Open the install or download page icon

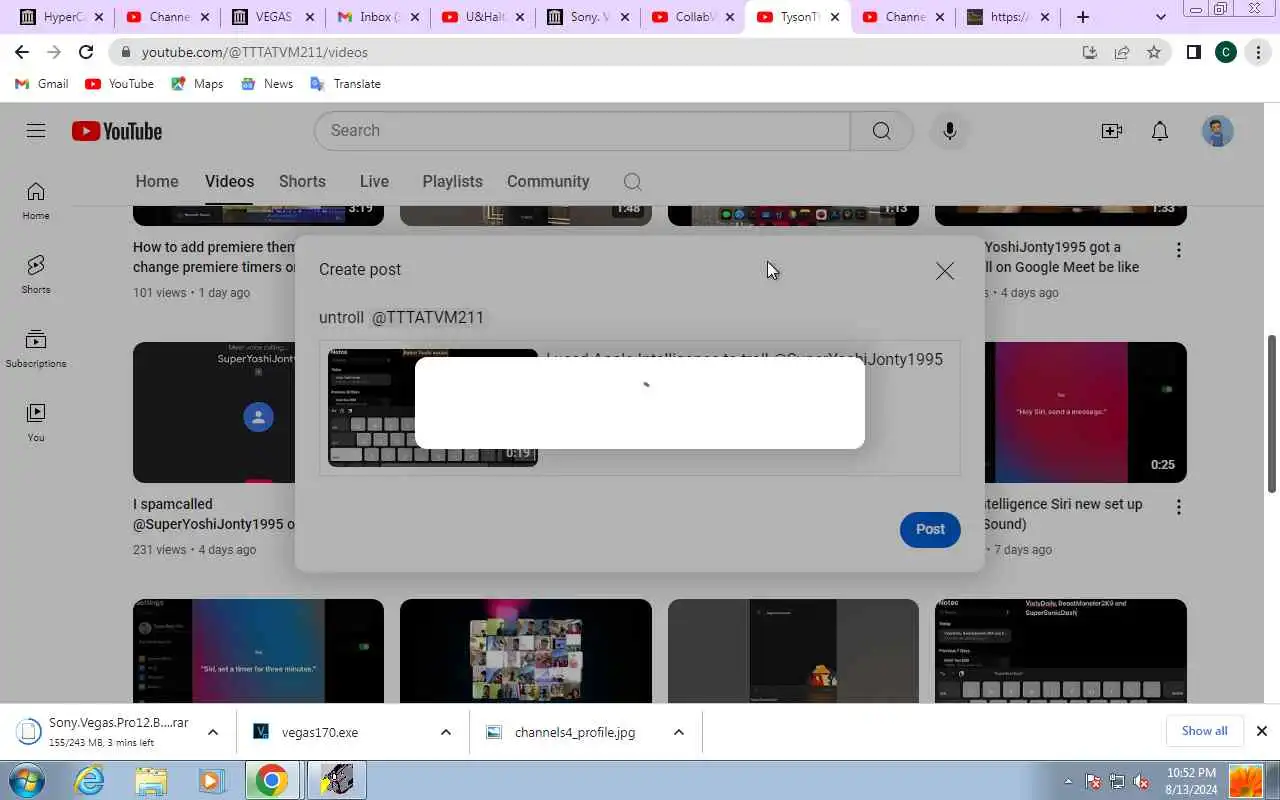1090,52
